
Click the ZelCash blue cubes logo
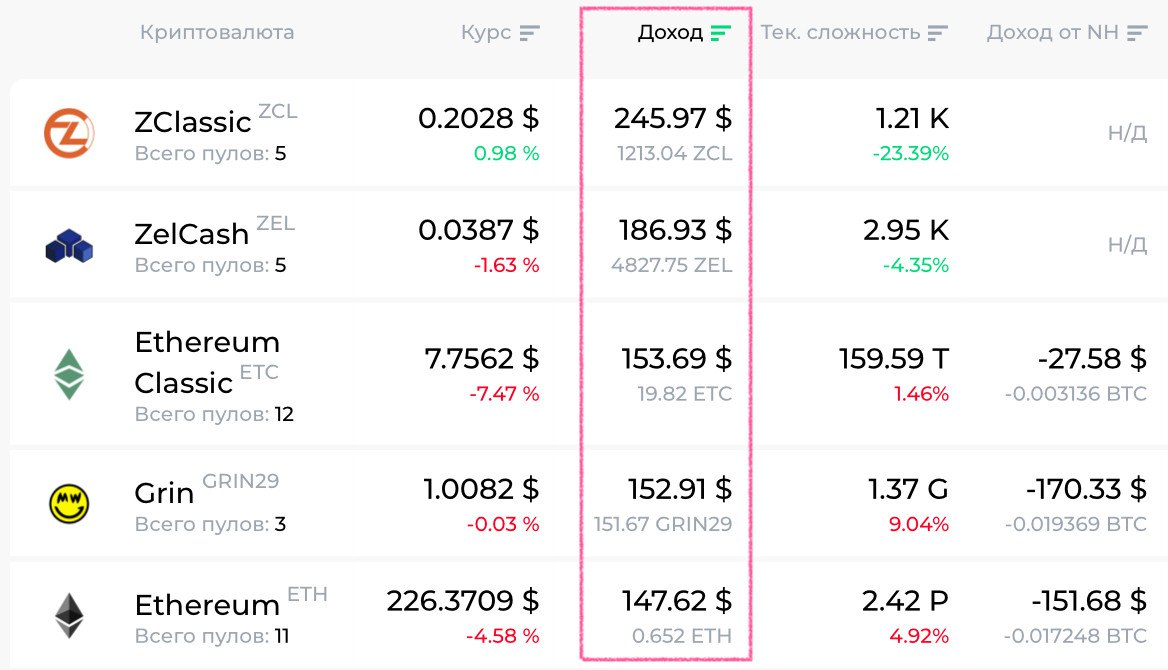click(69, 246)
